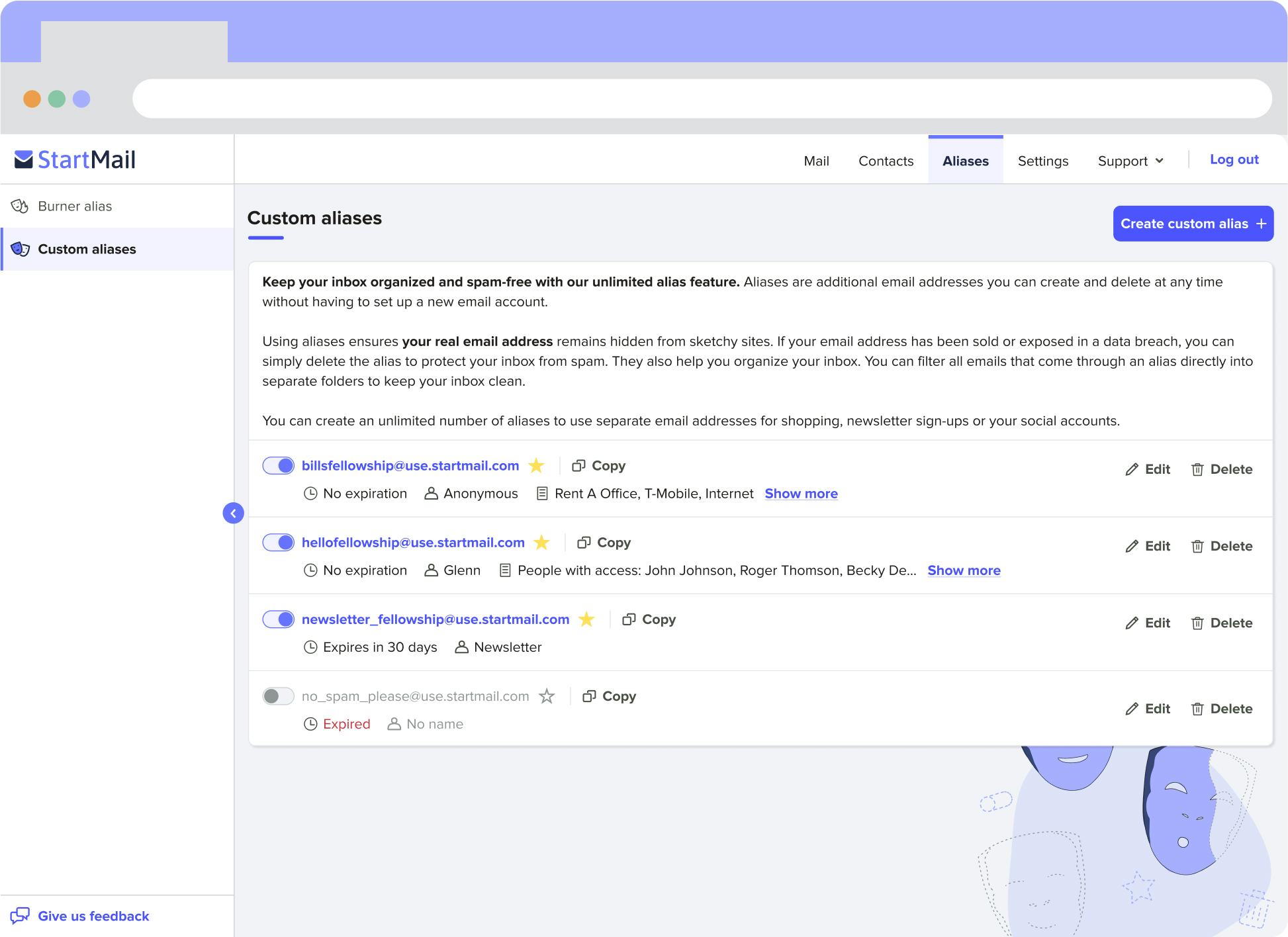Collapse the sidebar with the chevron

coord(234,513)
